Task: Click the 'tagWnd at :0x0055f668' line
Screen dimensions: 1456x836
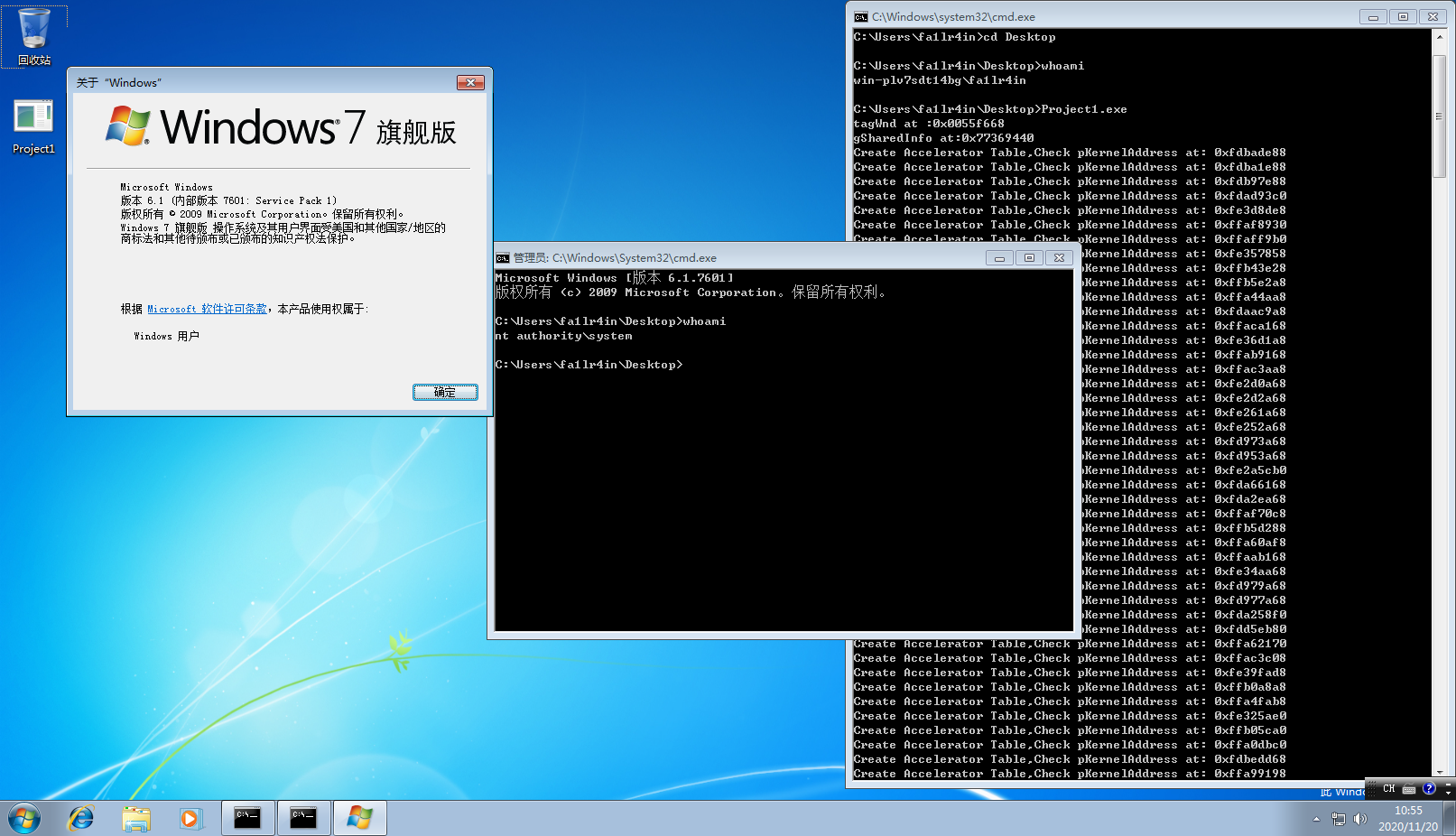Action: click(x=929, y=124)
